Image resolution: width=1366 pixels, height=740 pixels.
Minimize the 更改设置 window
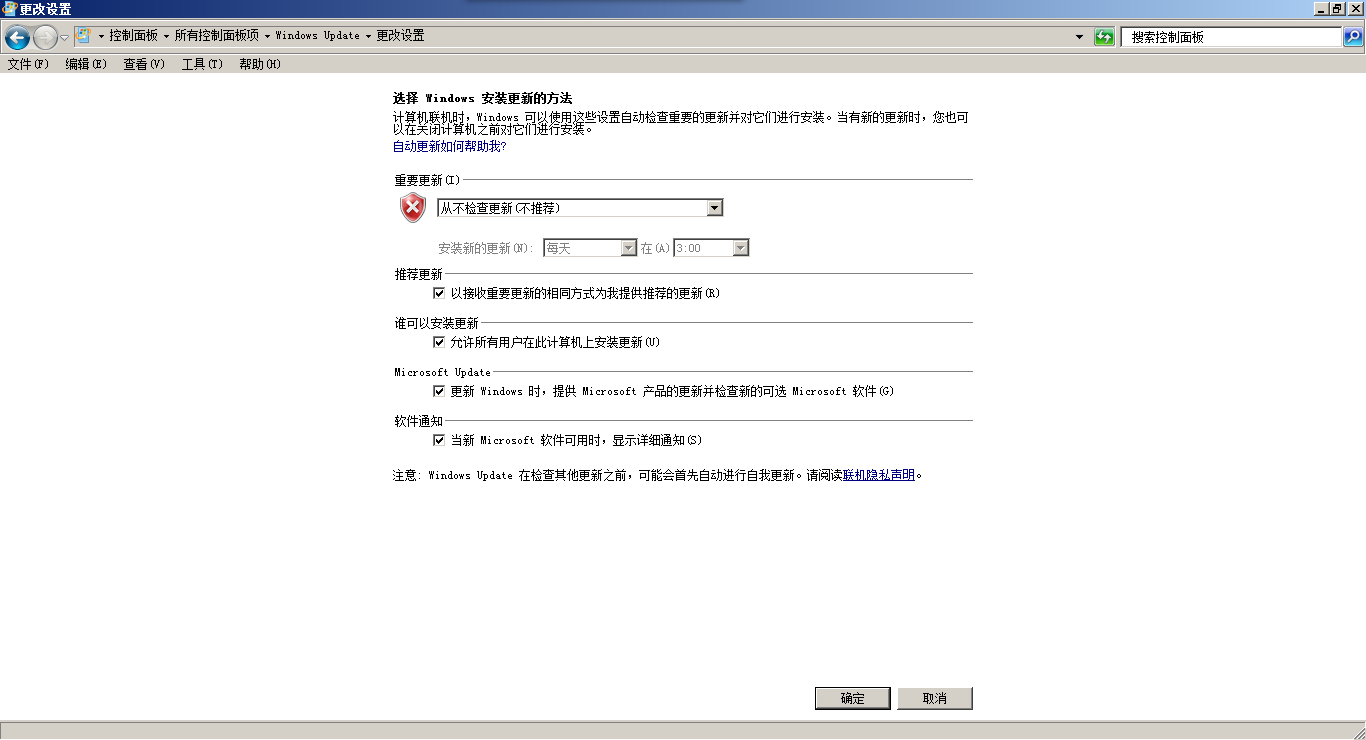tap(1321, 8)
